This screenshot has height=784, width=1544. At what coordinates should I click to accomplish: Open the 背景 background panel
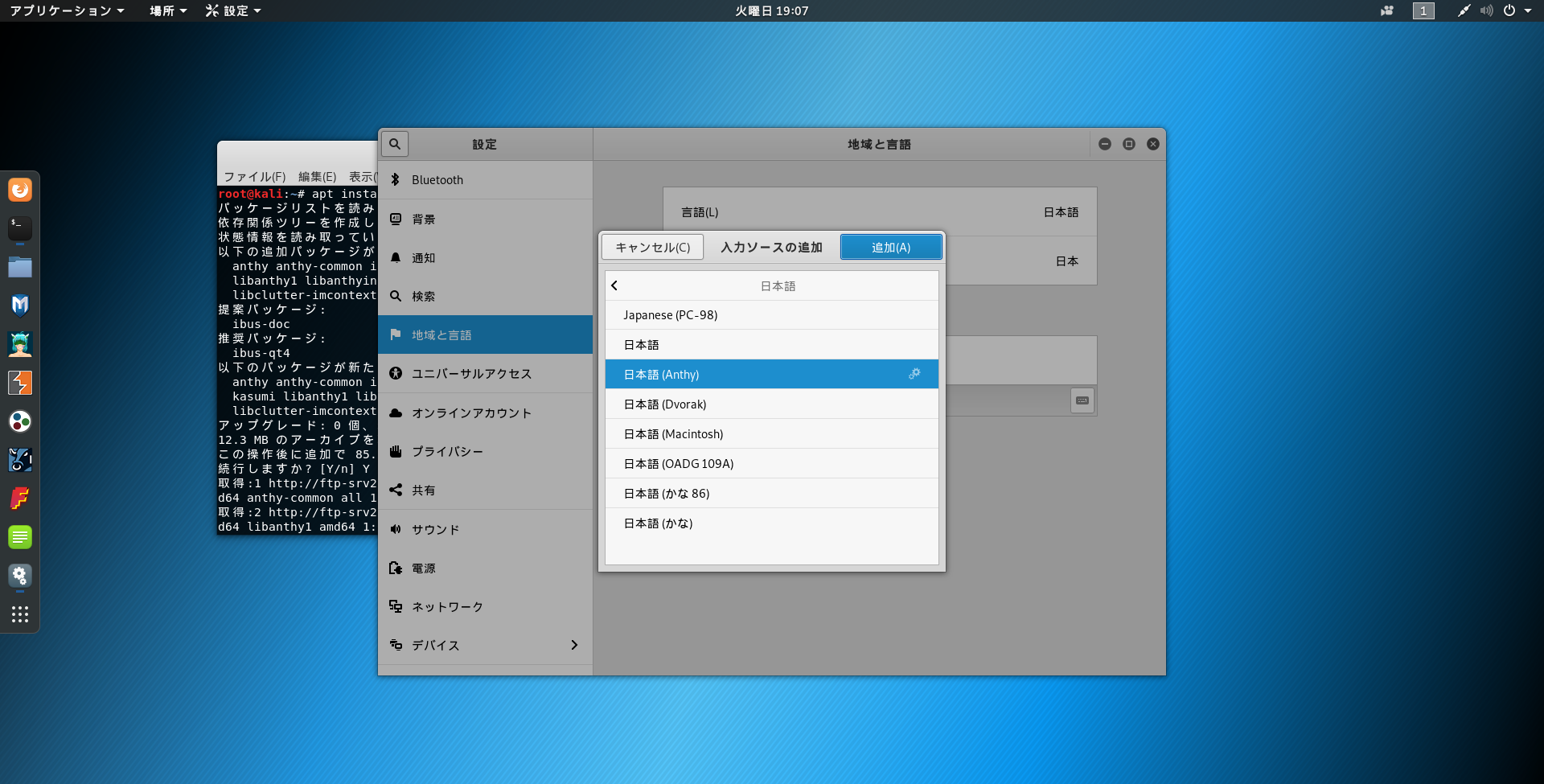[485, 219]
